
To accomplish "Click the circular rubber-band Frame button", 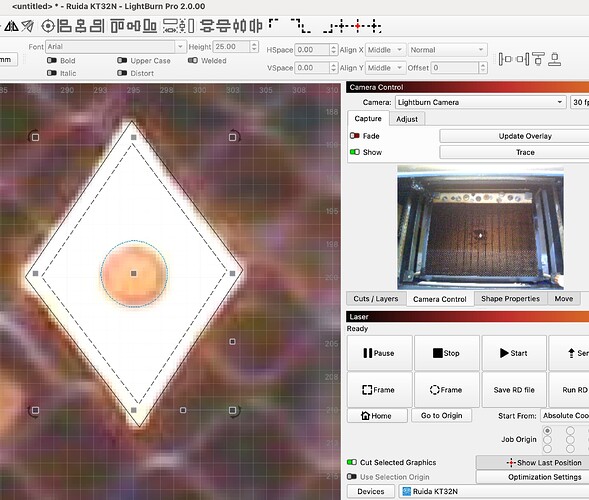I will point(446,390).
